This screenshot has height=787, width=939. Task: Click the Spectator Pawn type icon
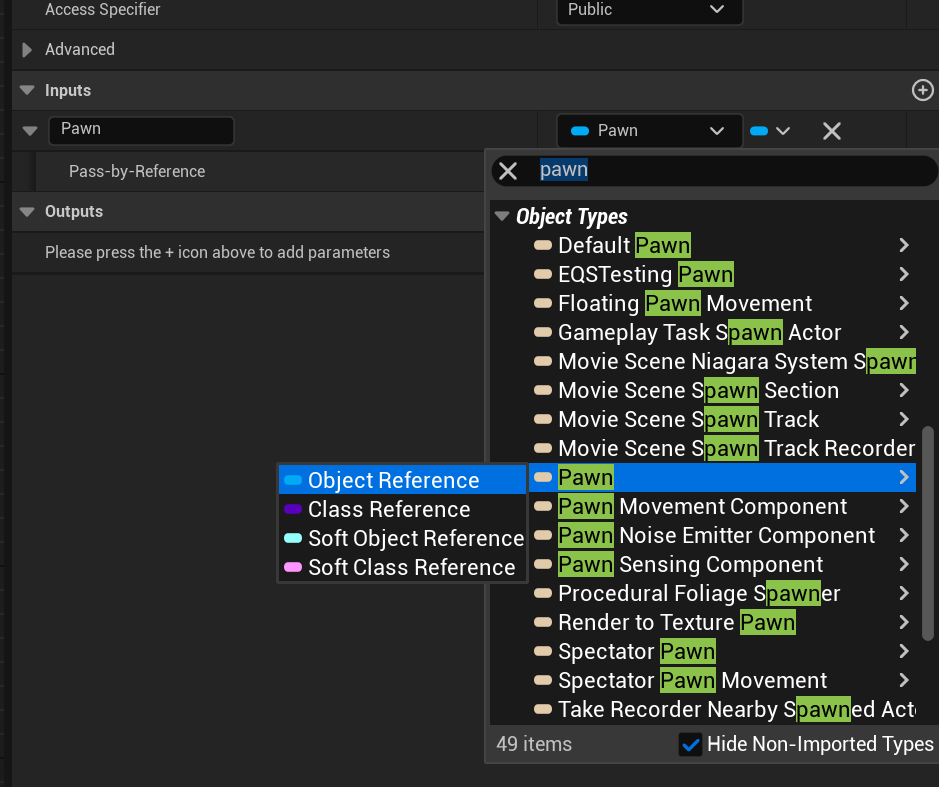click(543, 652)
